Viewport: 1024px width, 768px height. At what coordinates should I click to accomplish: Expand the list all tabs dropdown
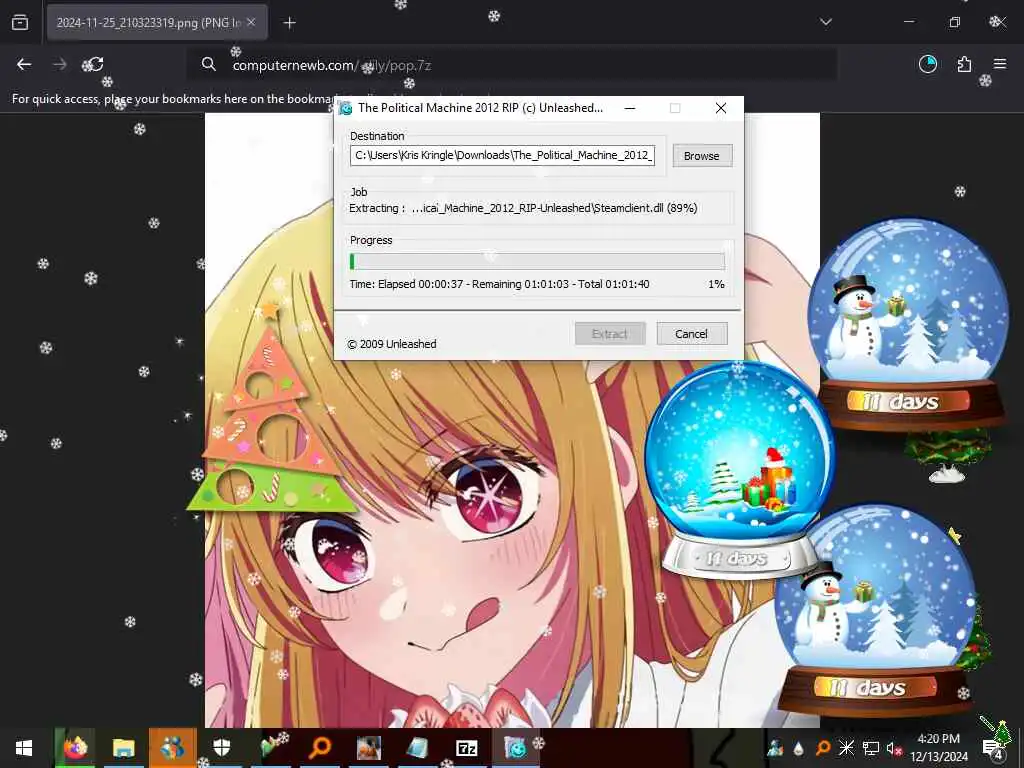[825, 22]
